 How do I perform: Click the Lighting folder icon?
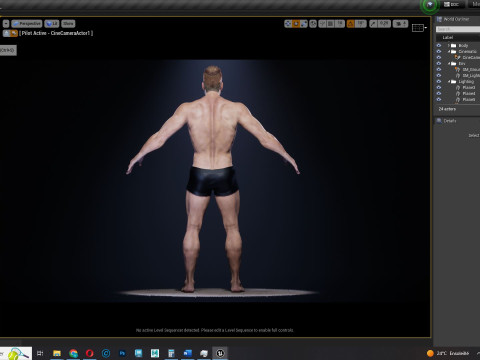tap(454, 82)
